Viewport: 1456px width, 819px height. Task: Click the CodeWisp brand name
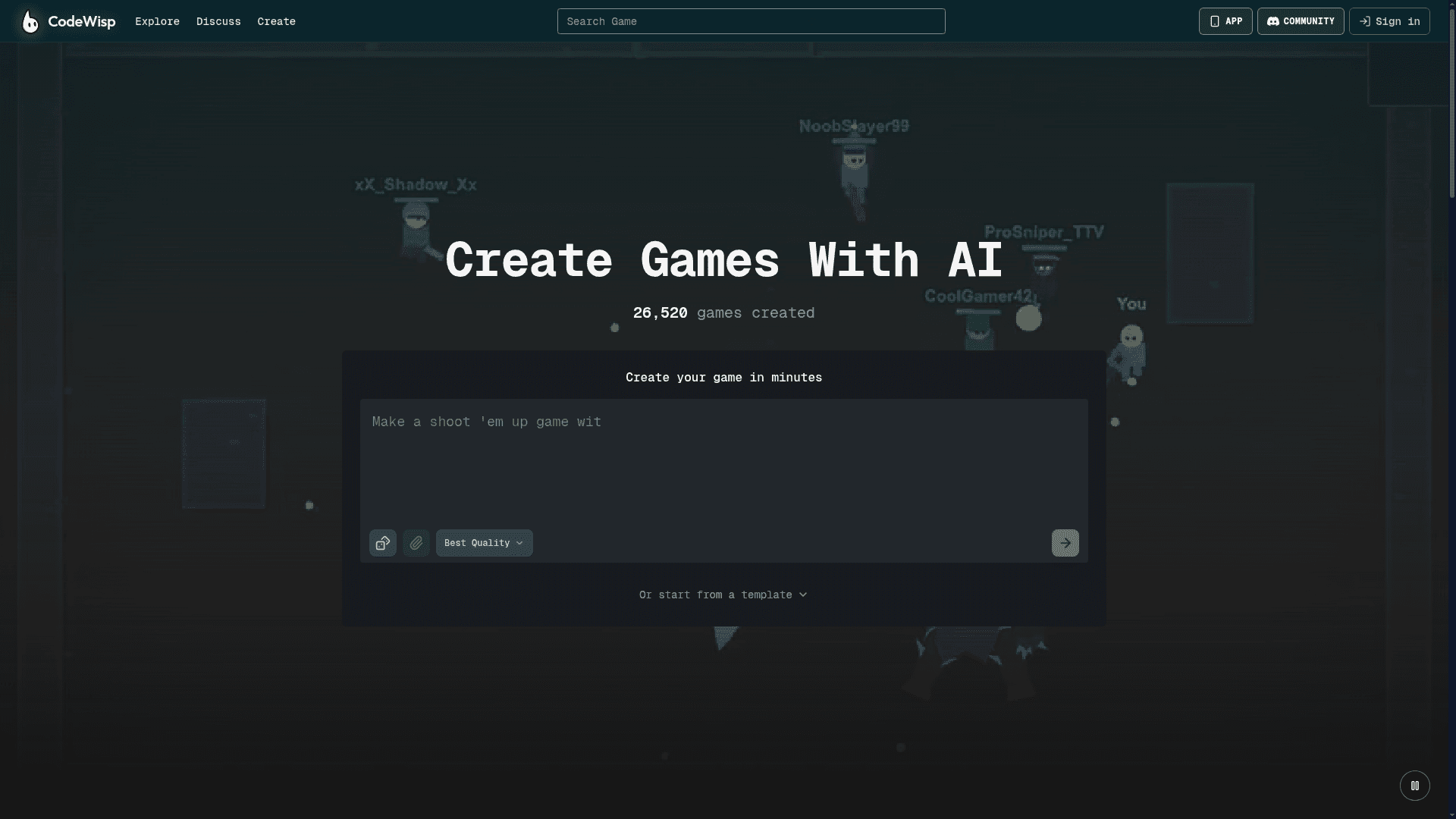pos(82,21)
